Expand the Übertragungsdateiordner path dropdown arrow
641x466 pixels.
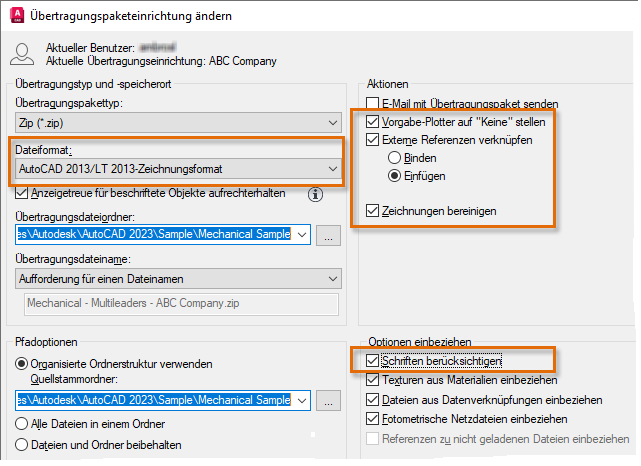pos(302,235)
